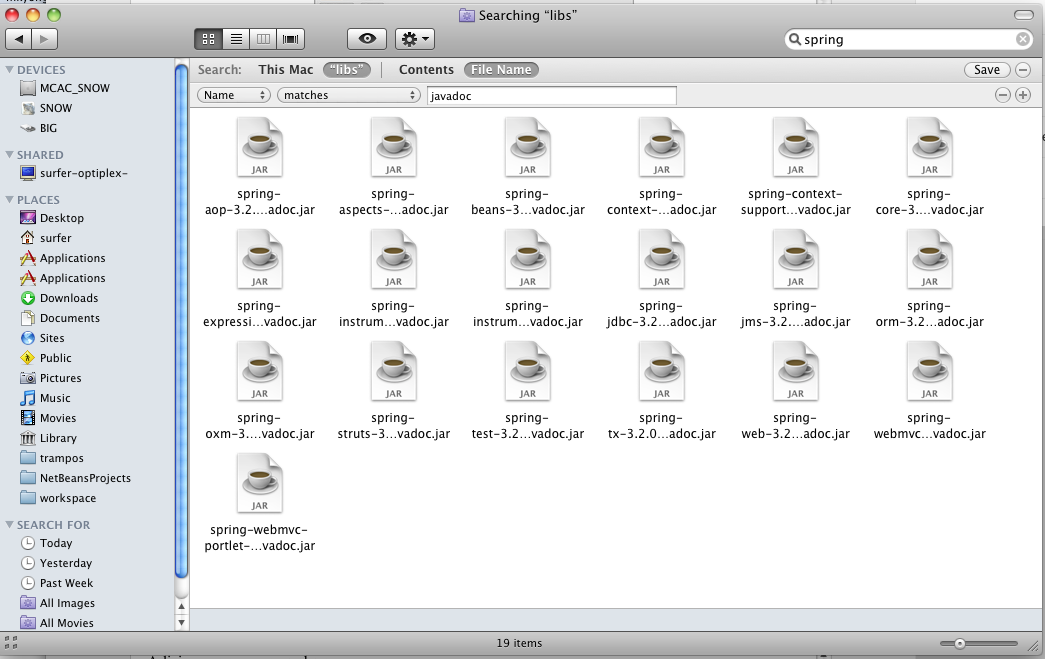Clear the spring search text

coord(1022,39)
